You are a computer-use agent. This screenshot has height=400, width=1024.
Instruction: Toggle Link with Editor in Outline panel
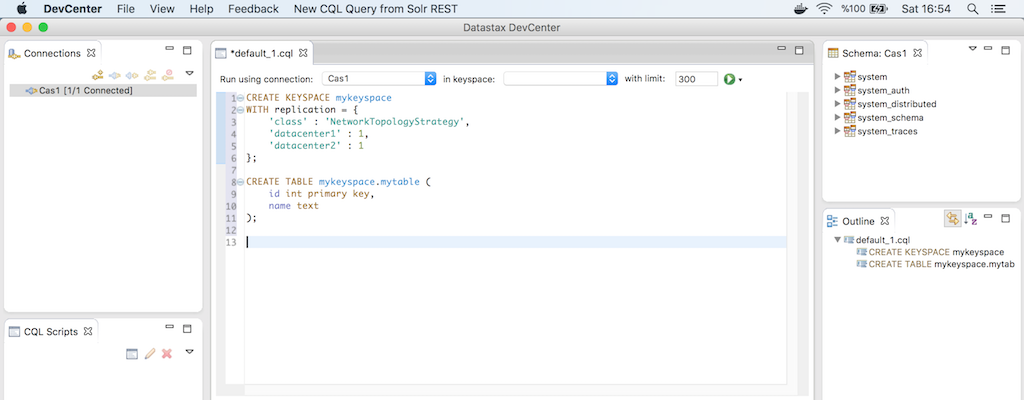[x=953, y=219]
